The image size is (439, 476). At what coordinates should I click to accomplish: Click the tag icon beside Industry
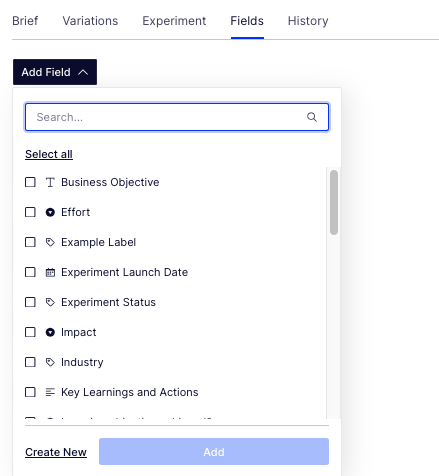tap(50, 362)
